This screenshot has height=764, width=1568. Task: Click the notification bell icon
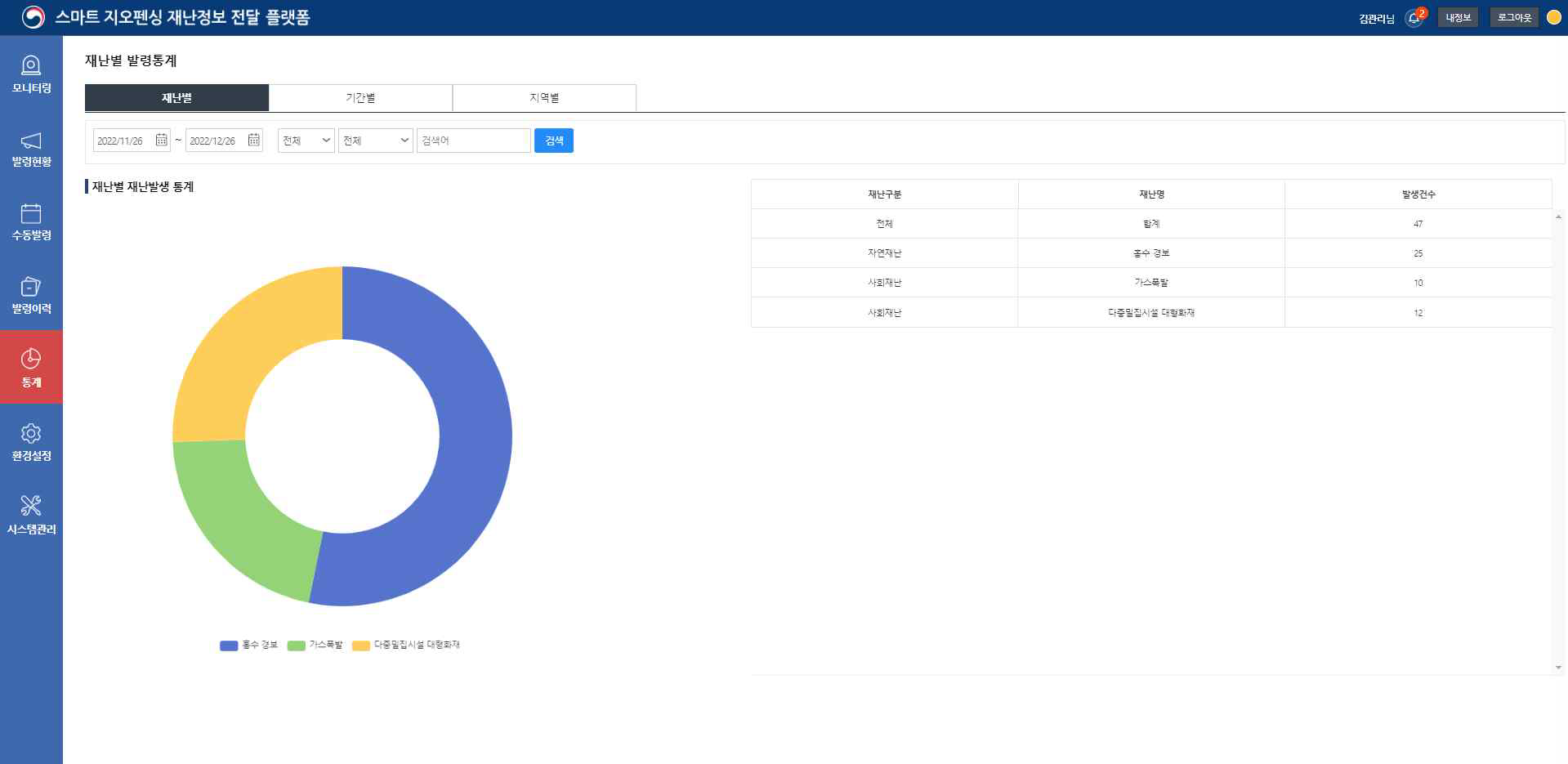coord(1414,17)
